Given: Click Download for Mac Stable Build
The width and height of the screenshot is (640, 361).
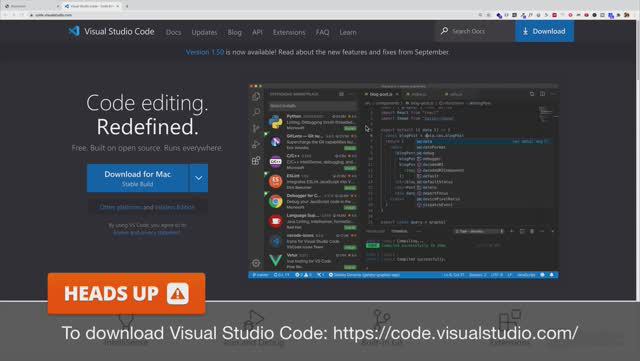Looking at the screenshot, I should tap(138, 178).
